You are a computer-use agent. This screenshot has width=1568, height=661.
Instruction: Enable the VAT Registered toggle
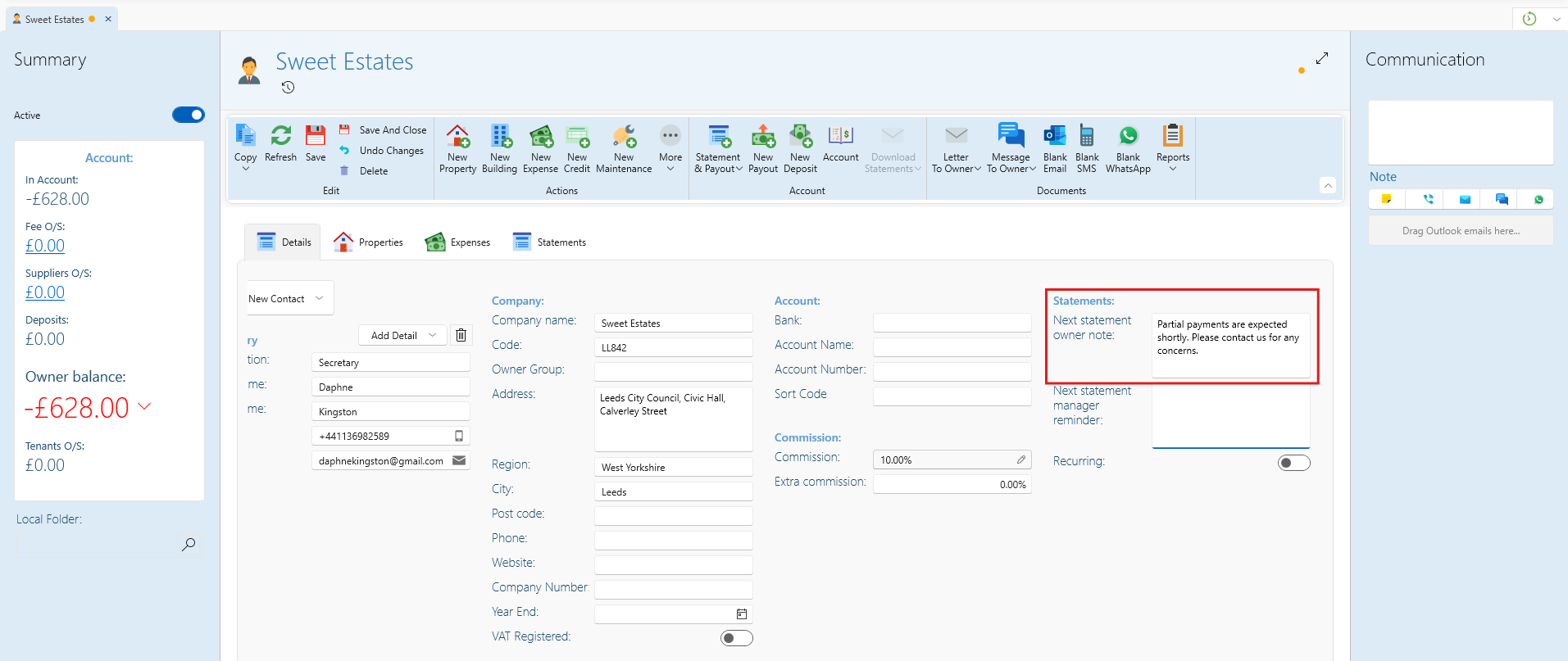(736, 638)
